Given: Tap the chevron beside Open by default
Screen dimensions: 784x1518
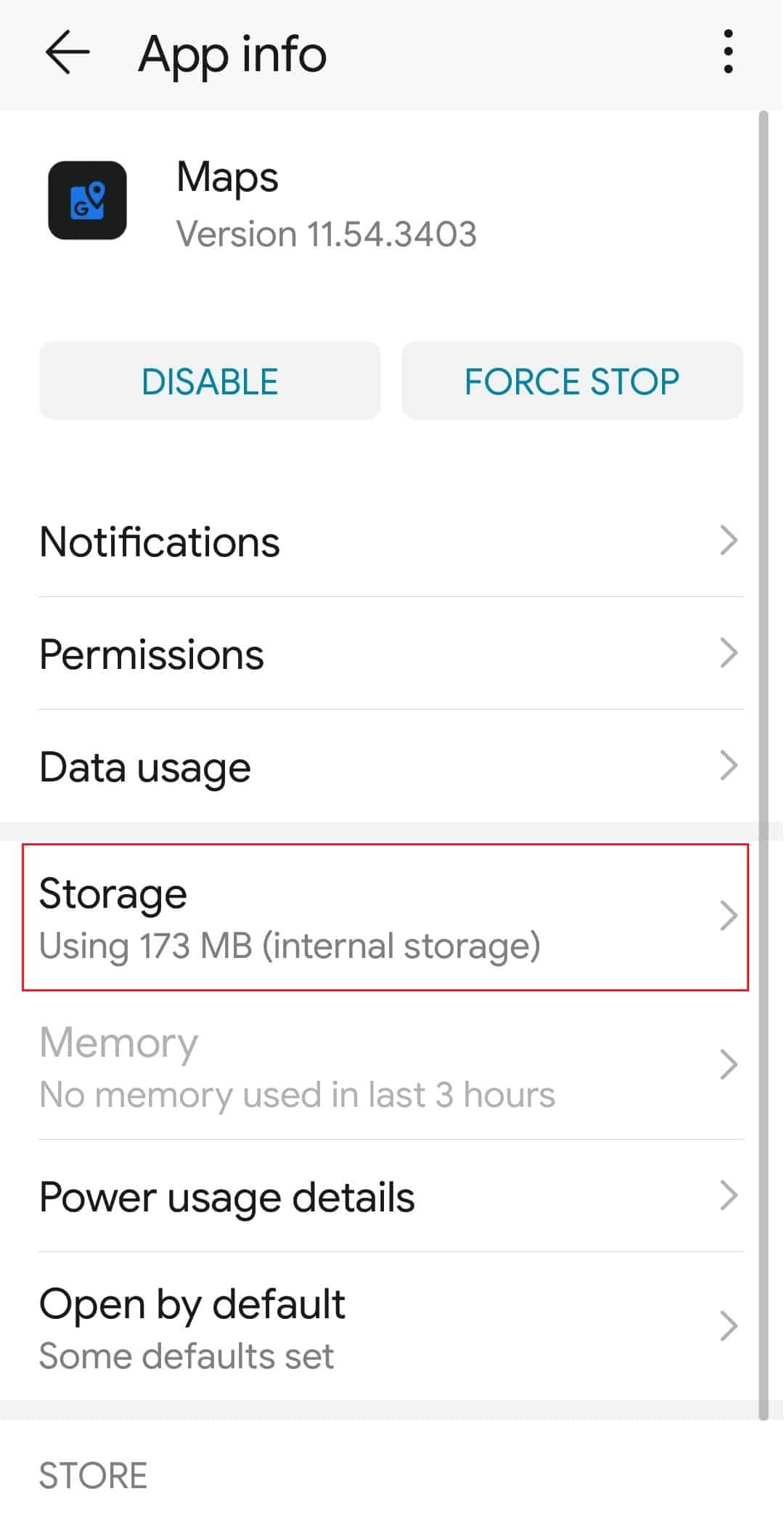Looking at the screenshot, I should 728,1326.
